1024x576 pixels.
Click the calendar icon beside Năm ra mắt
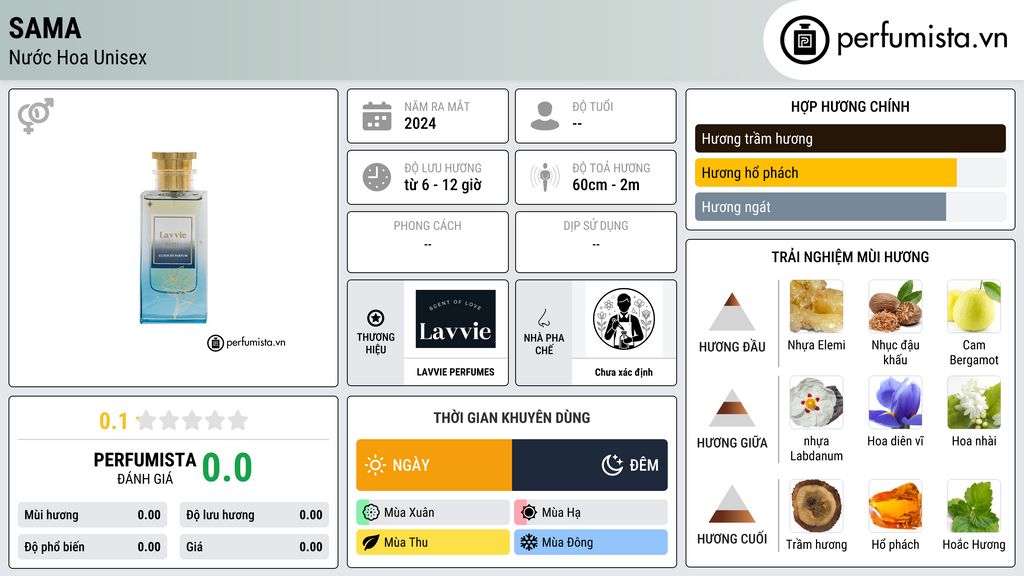pyautogui.click(x=377, y=116)
